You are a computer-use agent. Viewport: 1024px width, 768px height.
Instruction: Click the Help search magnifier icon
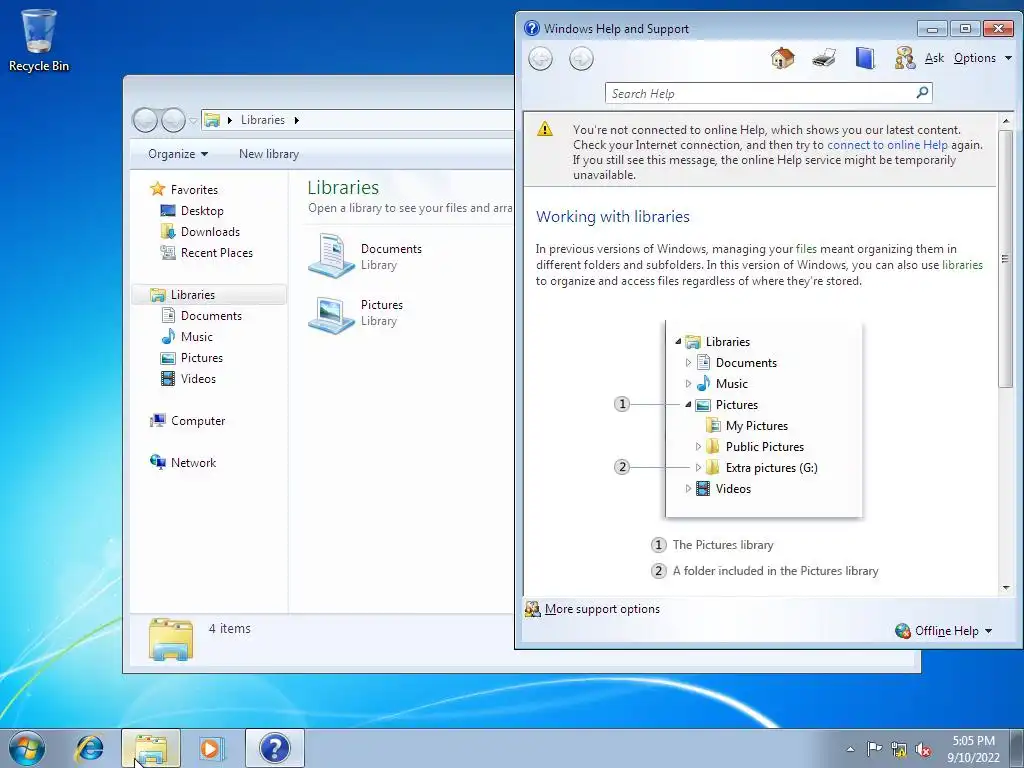(922, 93)
